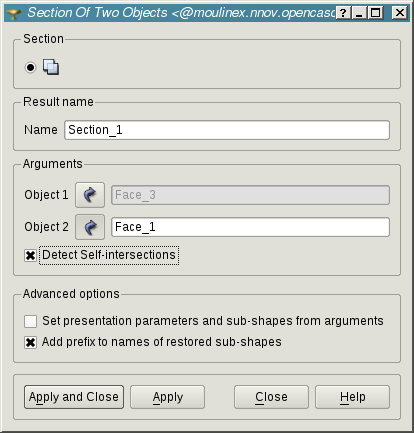Click the Close button at bottom
The width and height of the screenshot is (414, 433).
click(271, 397)
